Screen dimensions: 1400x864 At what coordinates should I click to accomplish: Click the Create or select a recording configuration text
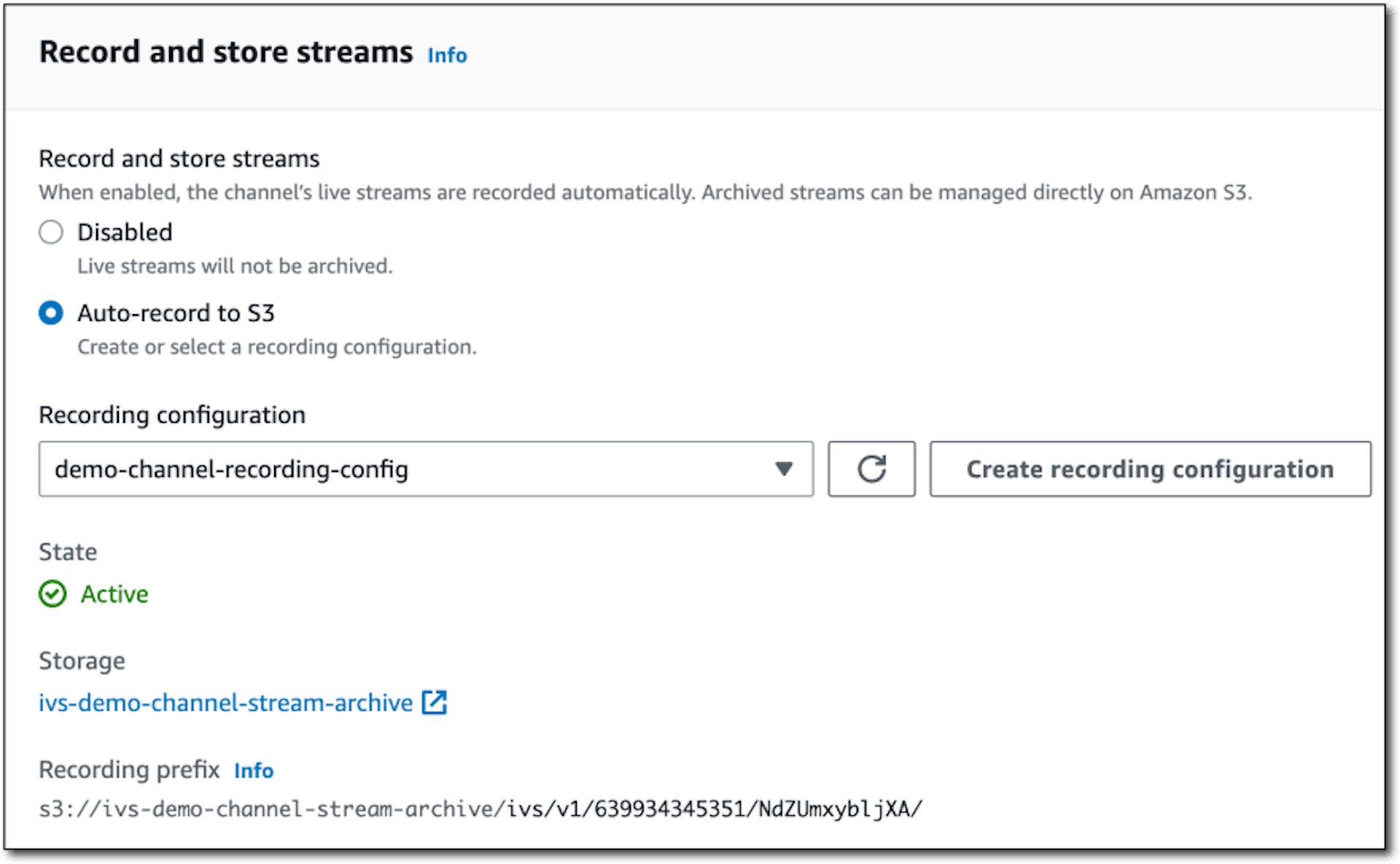click(x=277, y=347)
